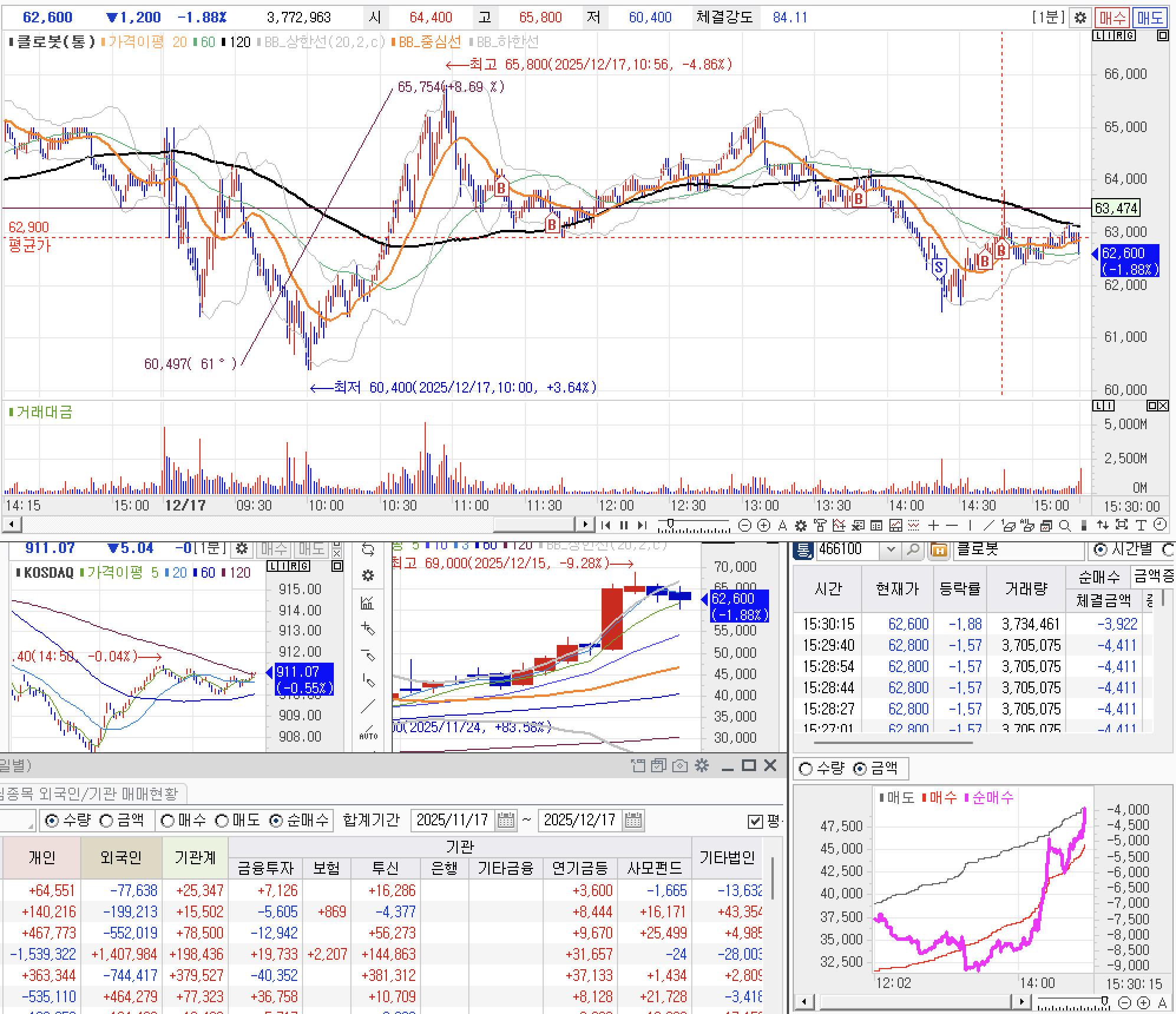
Task: Click the chart time-range slider handle
Action: click(671, 524)
